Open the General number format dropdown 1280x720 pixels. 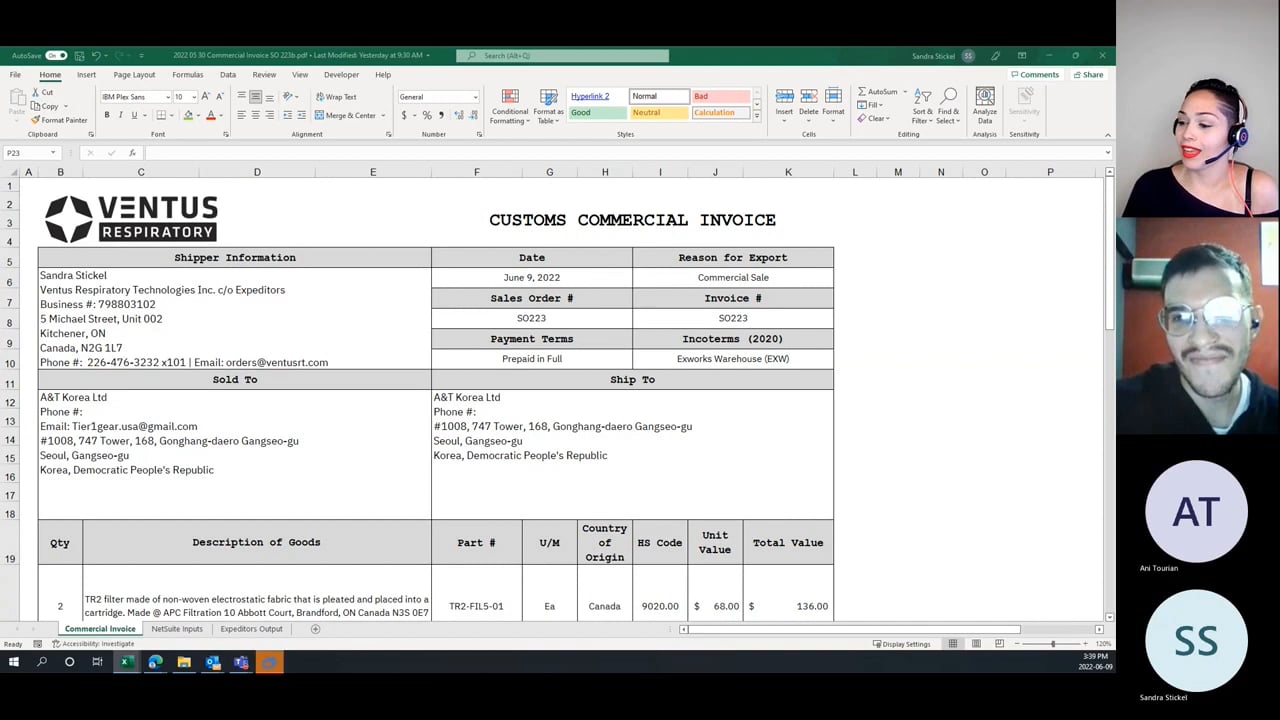click(x=475, y=97)
